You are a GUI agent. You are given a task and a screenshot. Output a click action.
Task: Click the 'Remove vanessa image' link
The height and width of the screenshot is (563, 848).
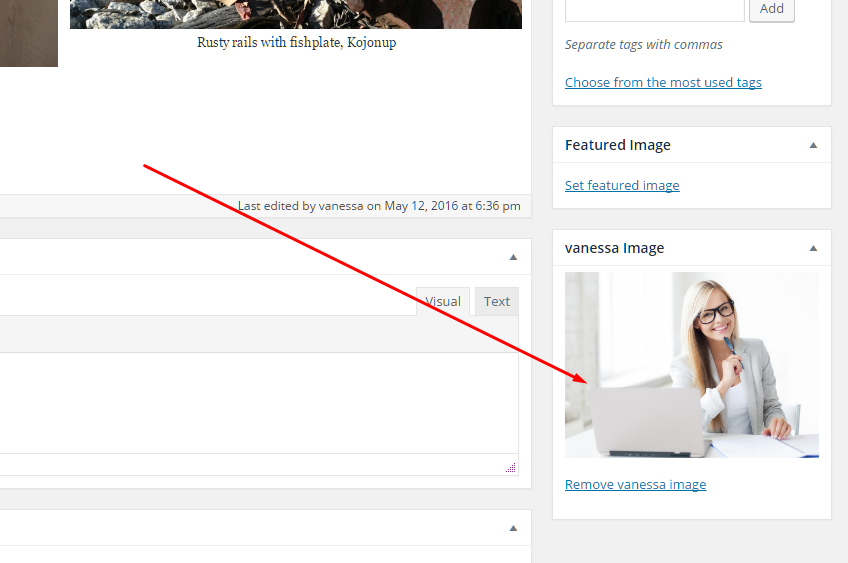click(635, 484)
